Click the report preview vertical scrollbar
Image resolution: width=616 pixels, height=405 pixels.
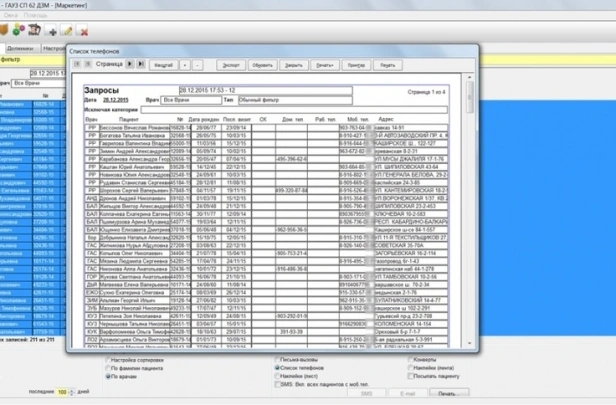(x=470, y=200)
